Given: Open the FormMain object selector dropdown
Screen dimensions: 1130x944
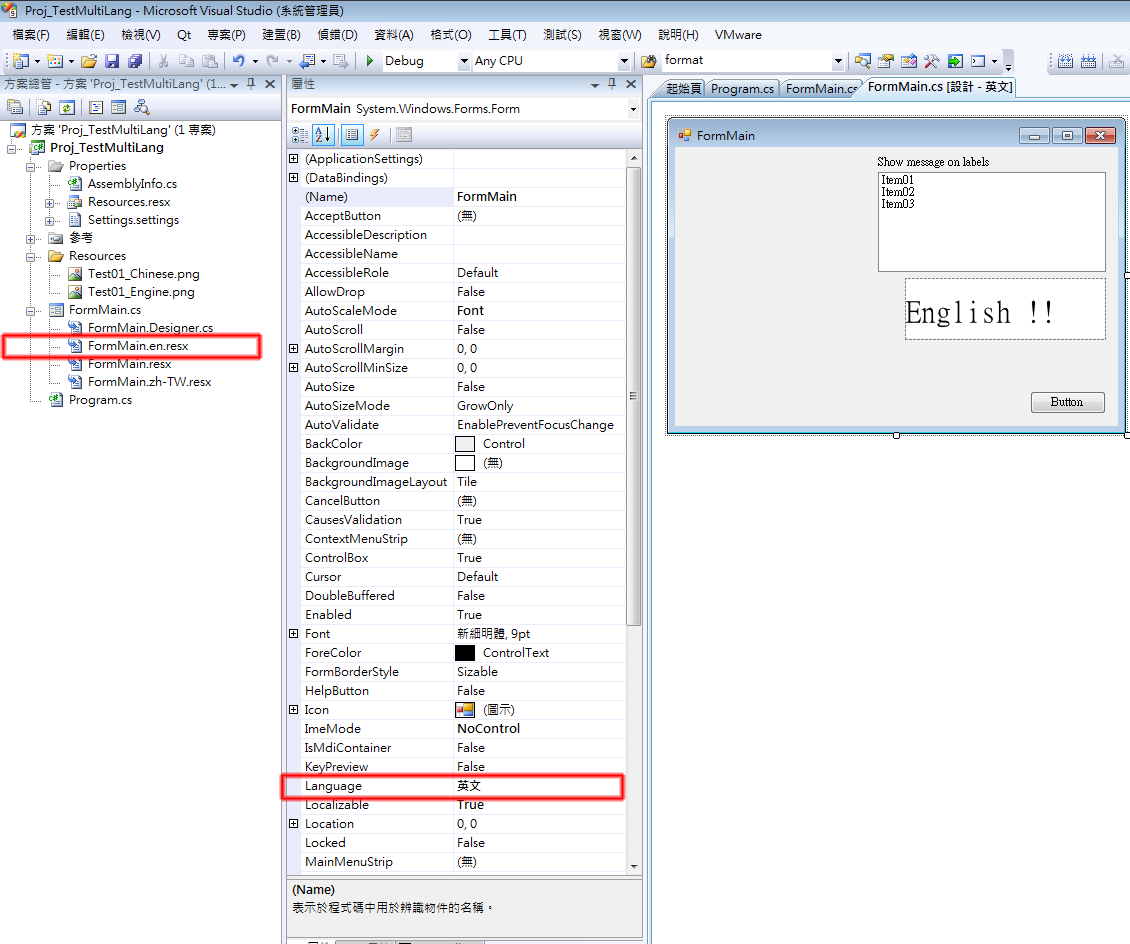Looking at the screenshot, I should (x=633, y=110).
